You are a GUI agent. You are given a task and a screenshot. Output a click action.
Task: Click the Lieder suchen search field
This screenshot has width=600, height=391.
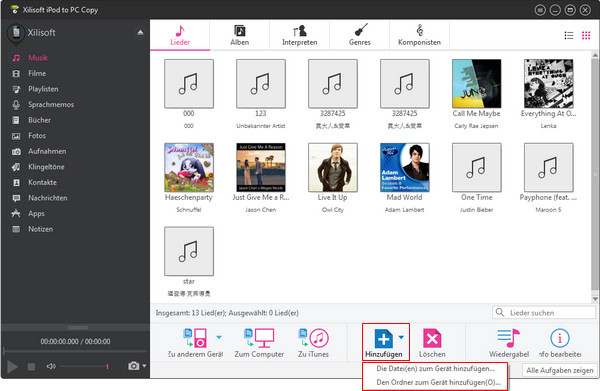(x=544, y=313)
